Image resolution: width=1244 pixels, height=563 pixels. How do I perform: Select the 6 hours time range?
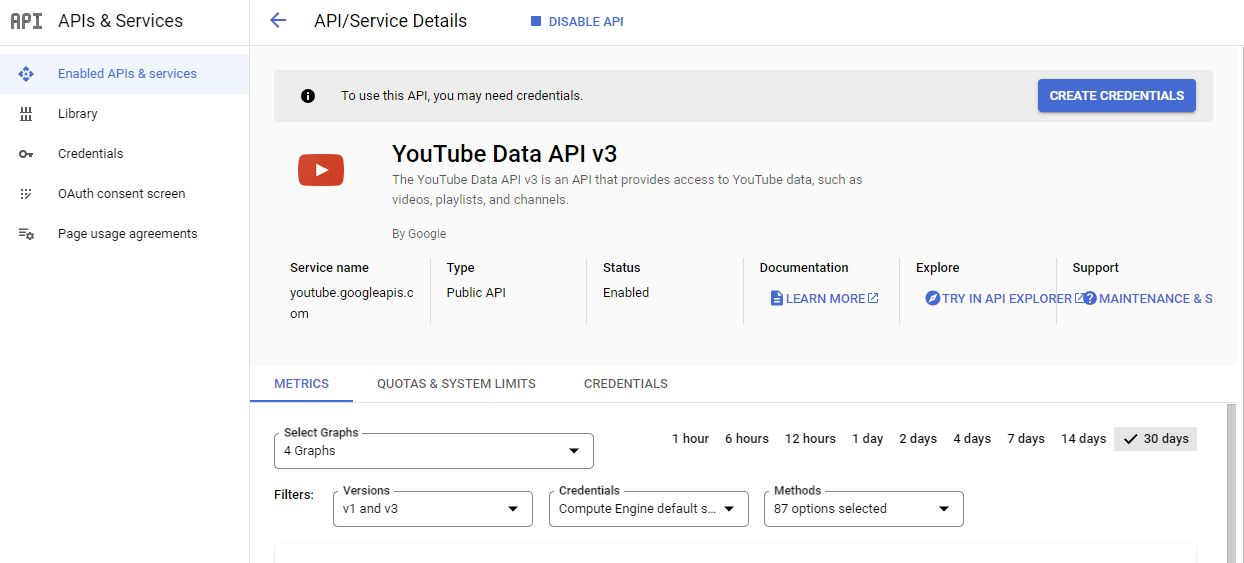[x=747, y=439]
